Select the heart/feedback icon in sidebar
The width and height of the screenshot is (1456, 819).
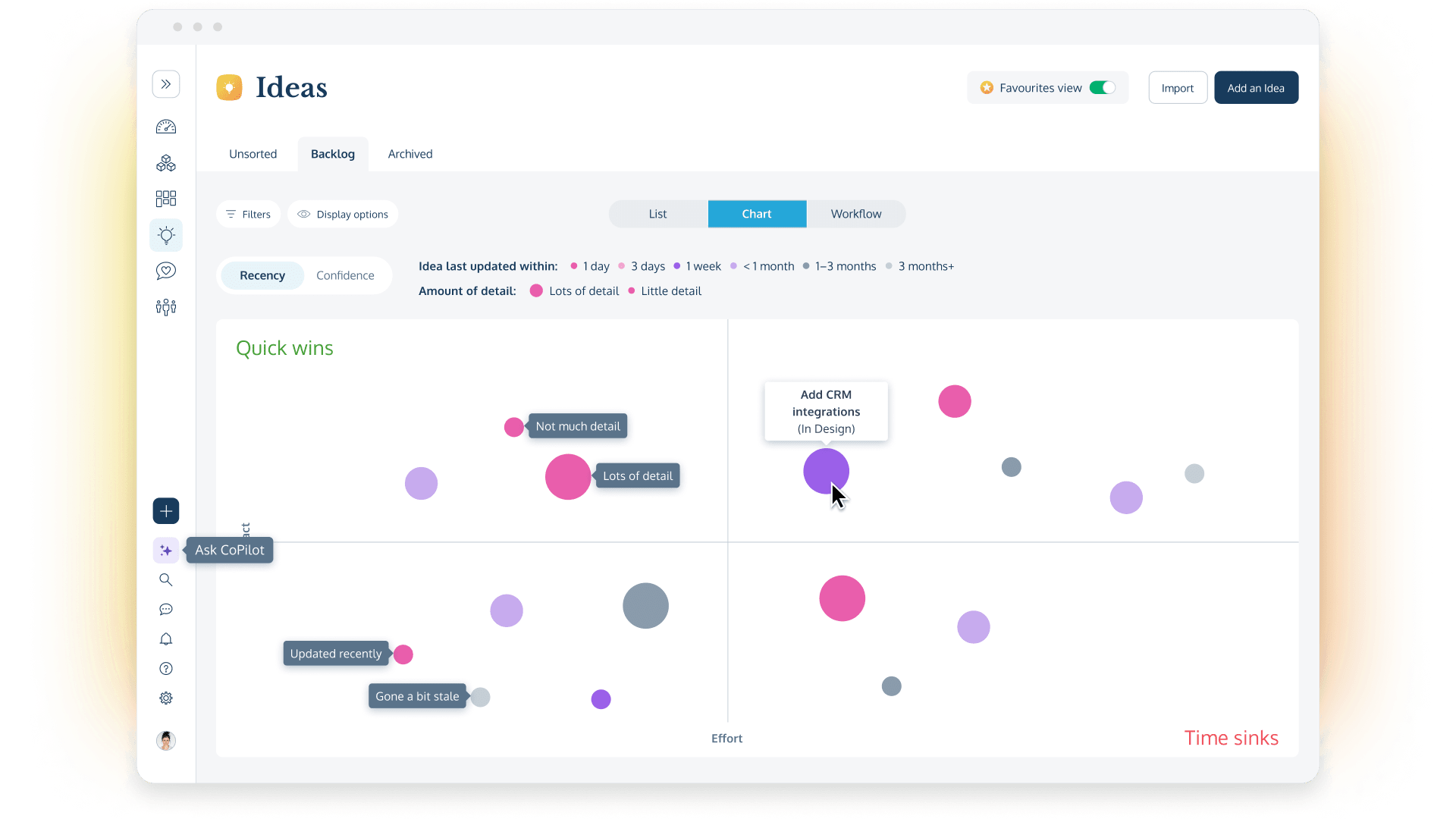pos(165,270)
